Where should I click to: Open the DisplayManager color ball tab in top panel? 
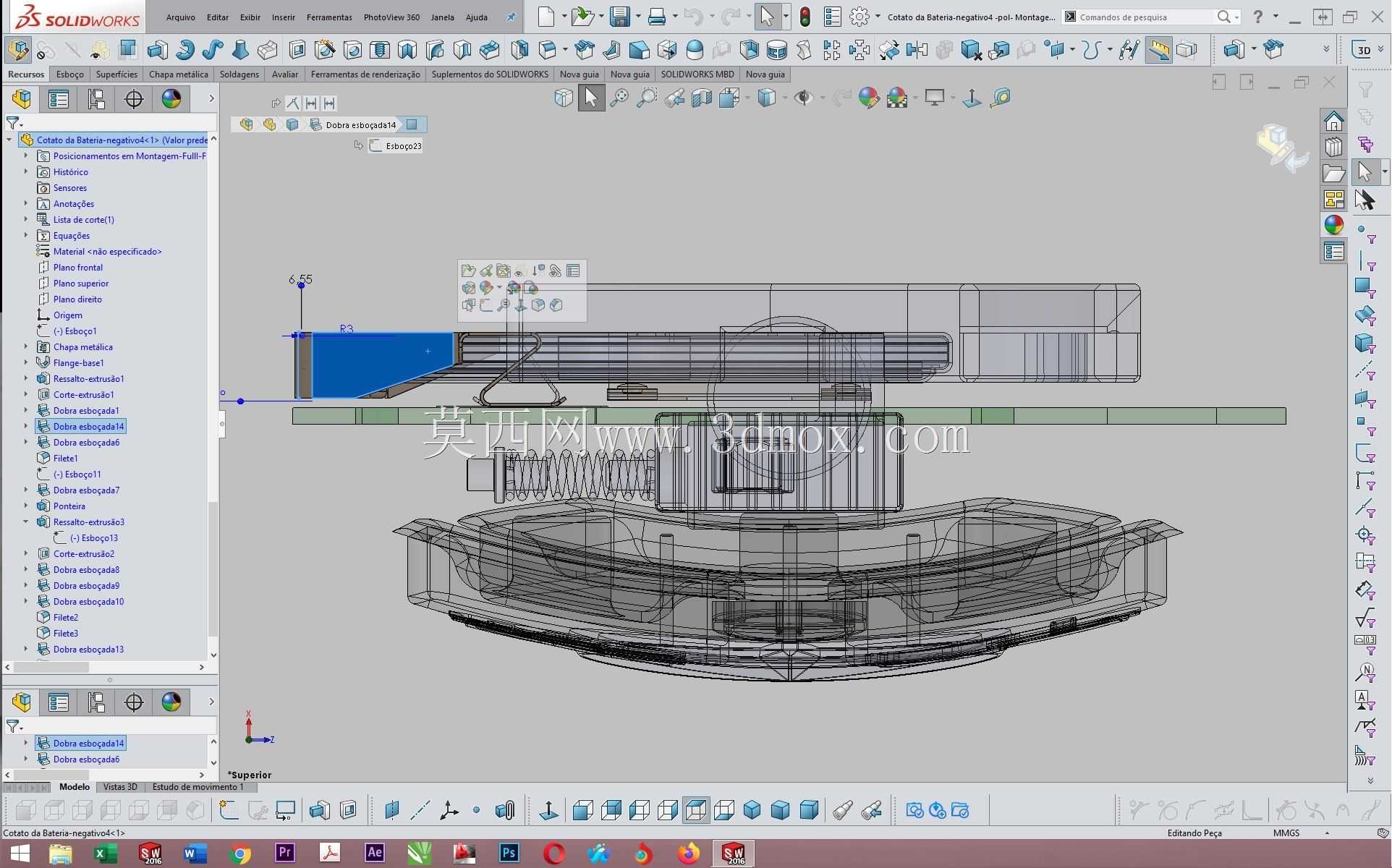pyautogui.click(x=171, y=99)
